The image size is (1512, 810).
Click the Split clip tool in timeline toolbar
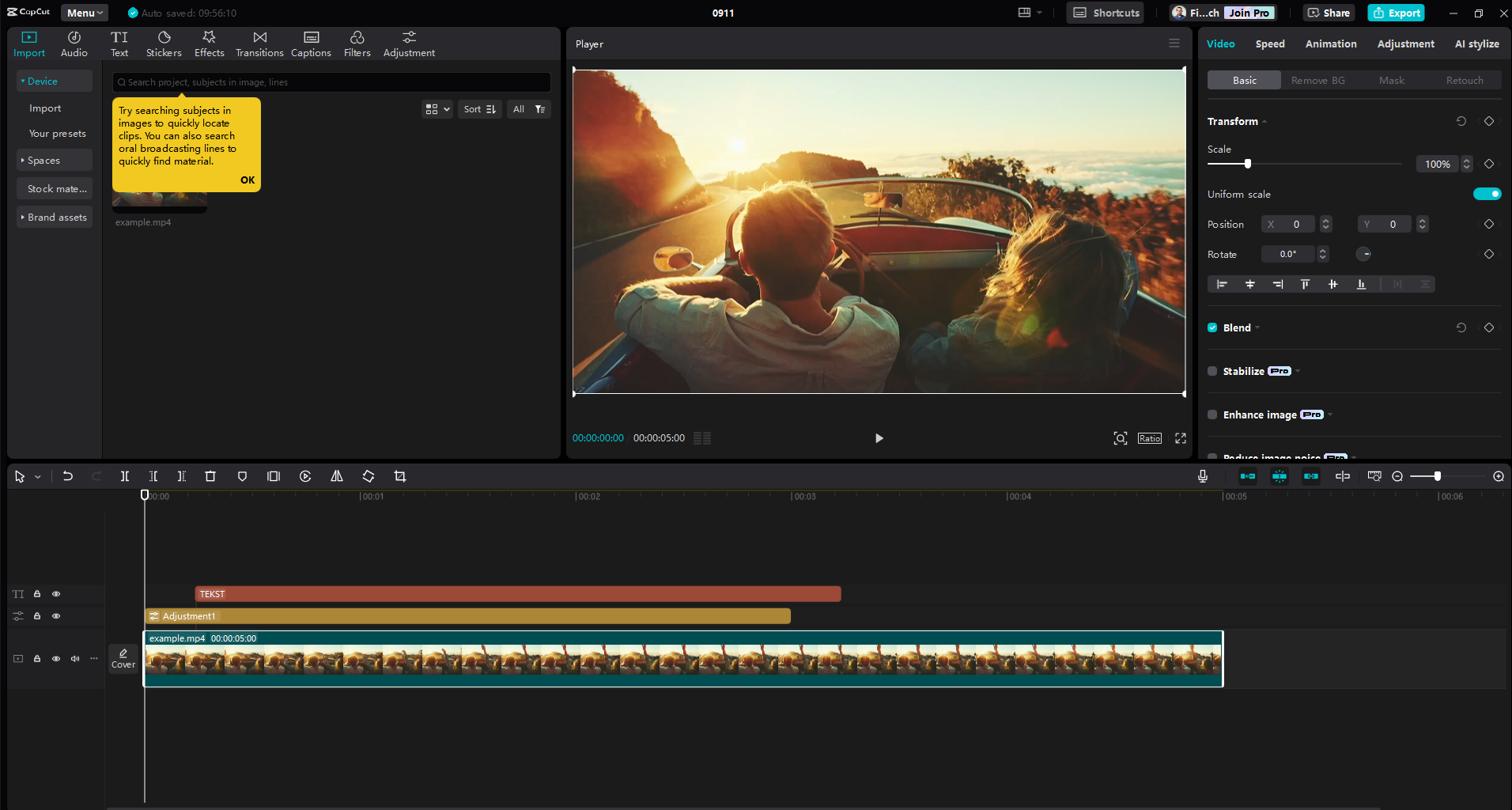[x=124, y=476]
